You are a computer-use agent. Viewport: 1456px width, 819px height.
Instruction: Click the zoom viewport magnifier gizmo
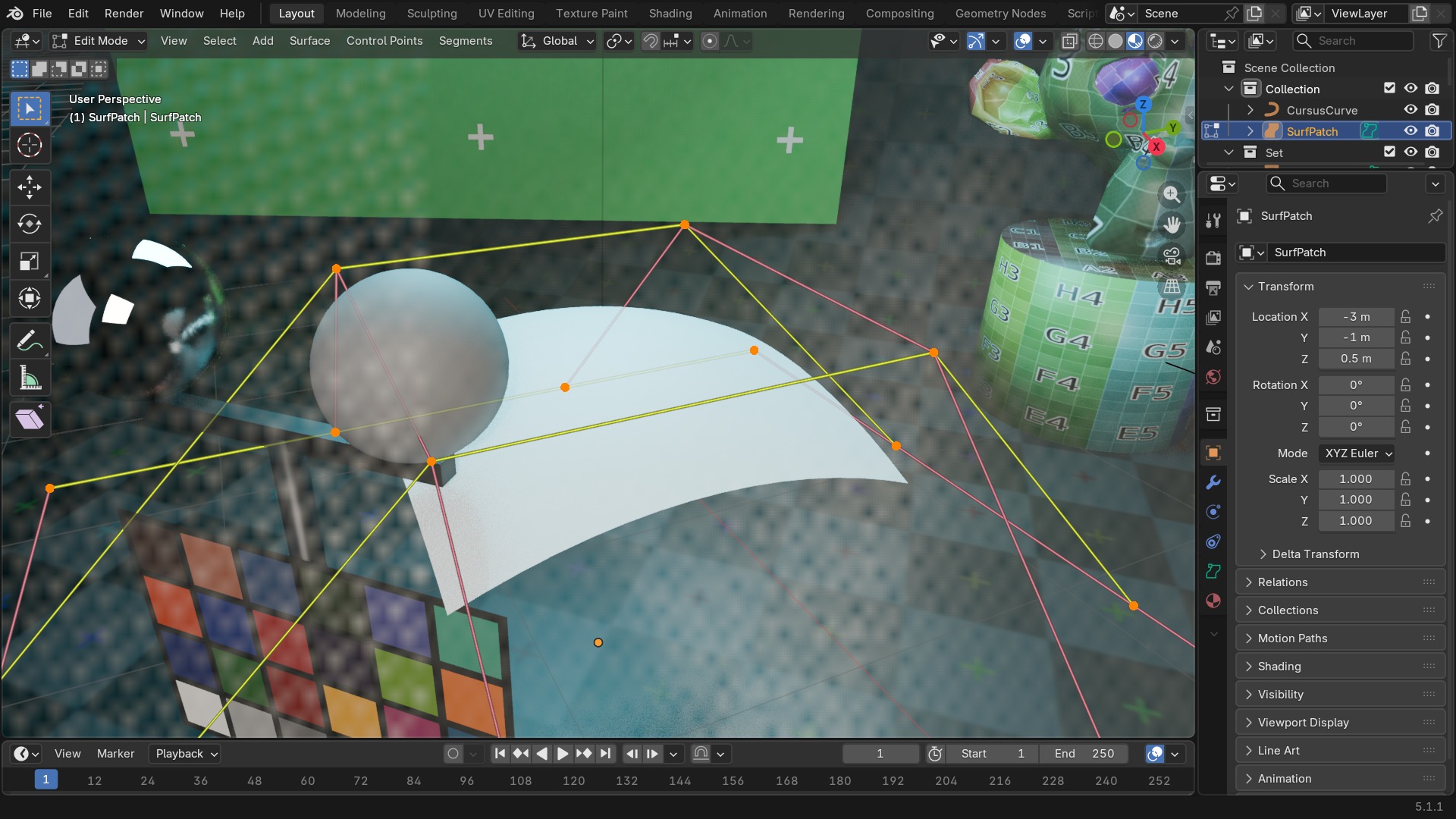pyautogui.click(x=1172, y=194)
